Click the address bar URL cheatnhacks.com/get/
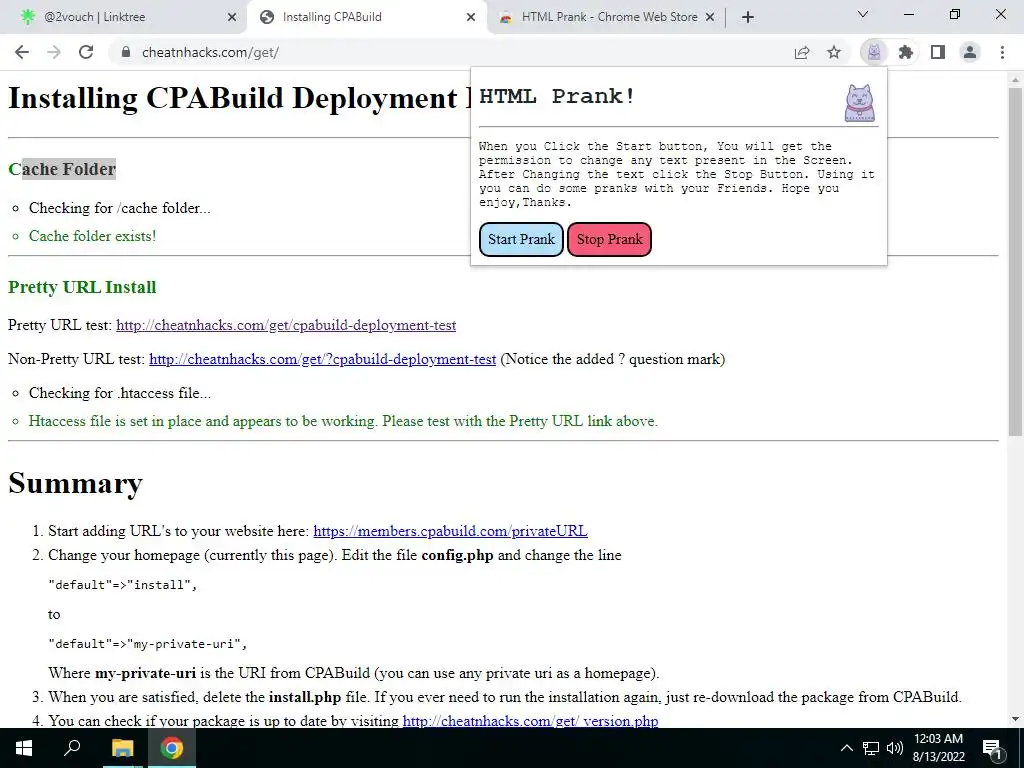1024x768 pixels. [x=210, y=52]
